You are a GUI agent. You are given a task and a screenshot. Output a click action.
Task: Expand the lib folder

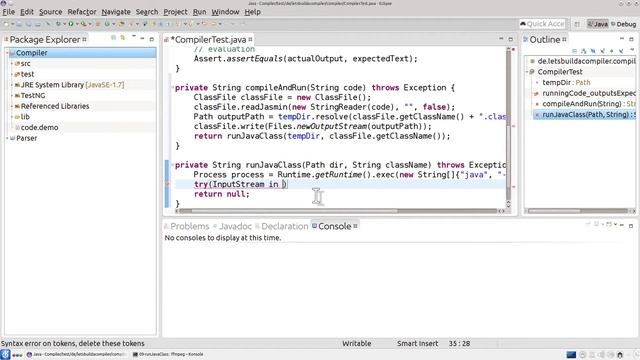click(x=12, y=116)
